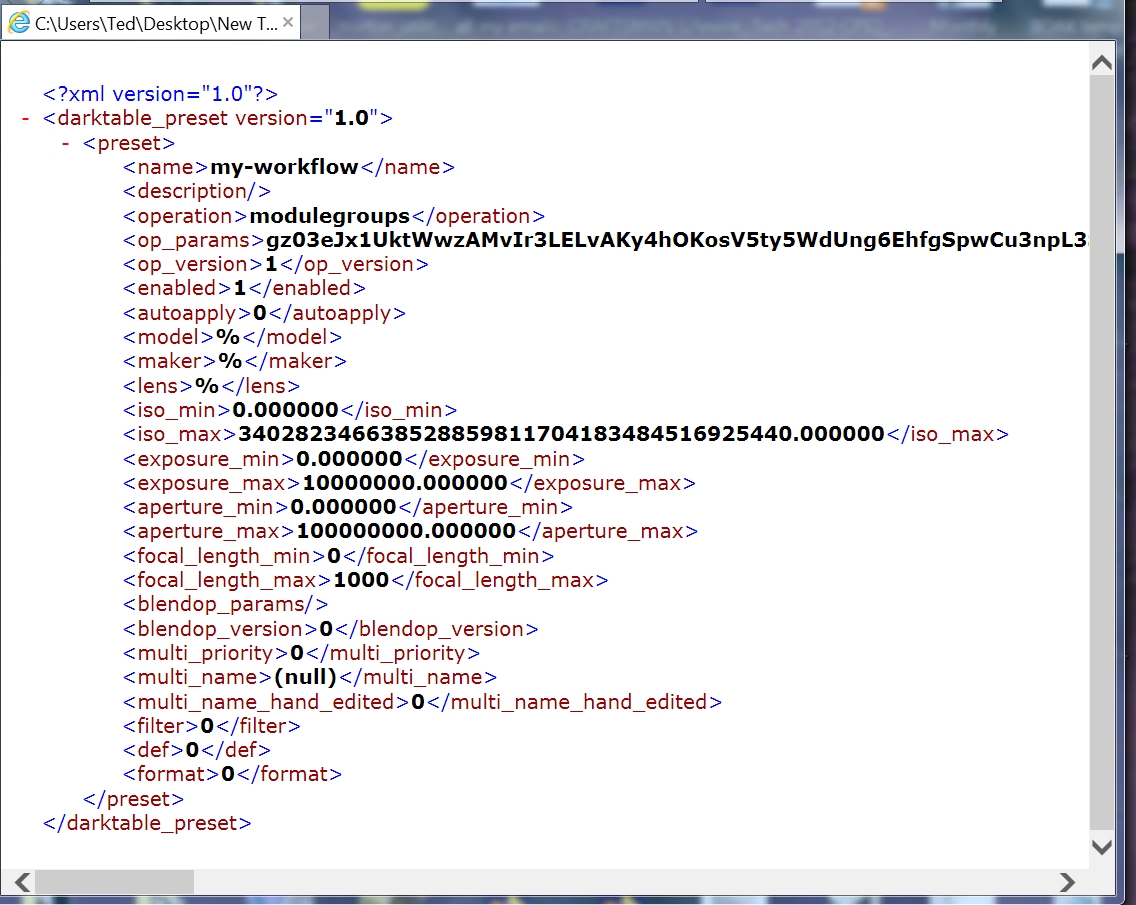1136x905 pixels.
Task: Click the focal_length_min line
Action: 338,556
